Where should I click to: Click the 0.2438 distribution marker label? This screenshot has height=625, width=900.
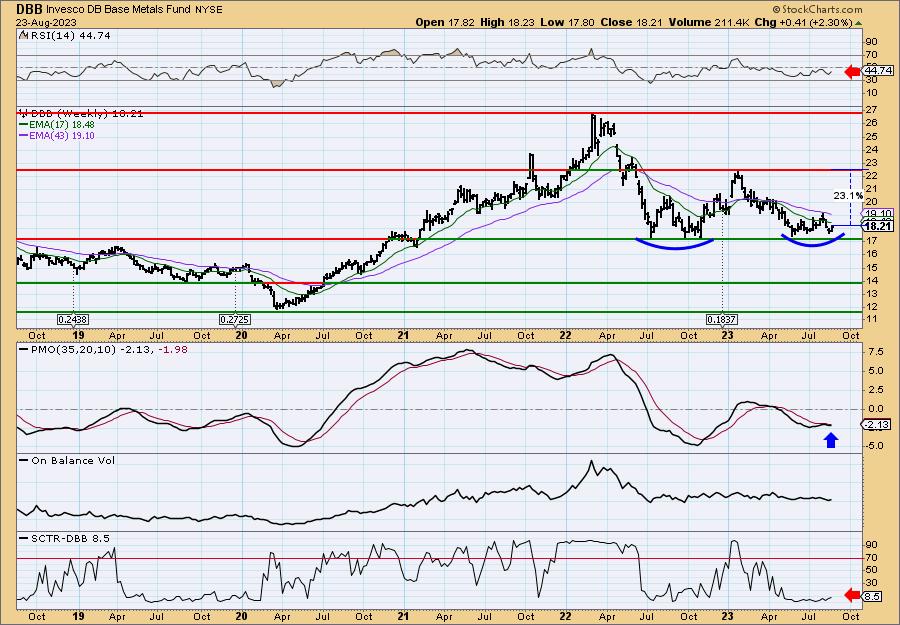72,319
